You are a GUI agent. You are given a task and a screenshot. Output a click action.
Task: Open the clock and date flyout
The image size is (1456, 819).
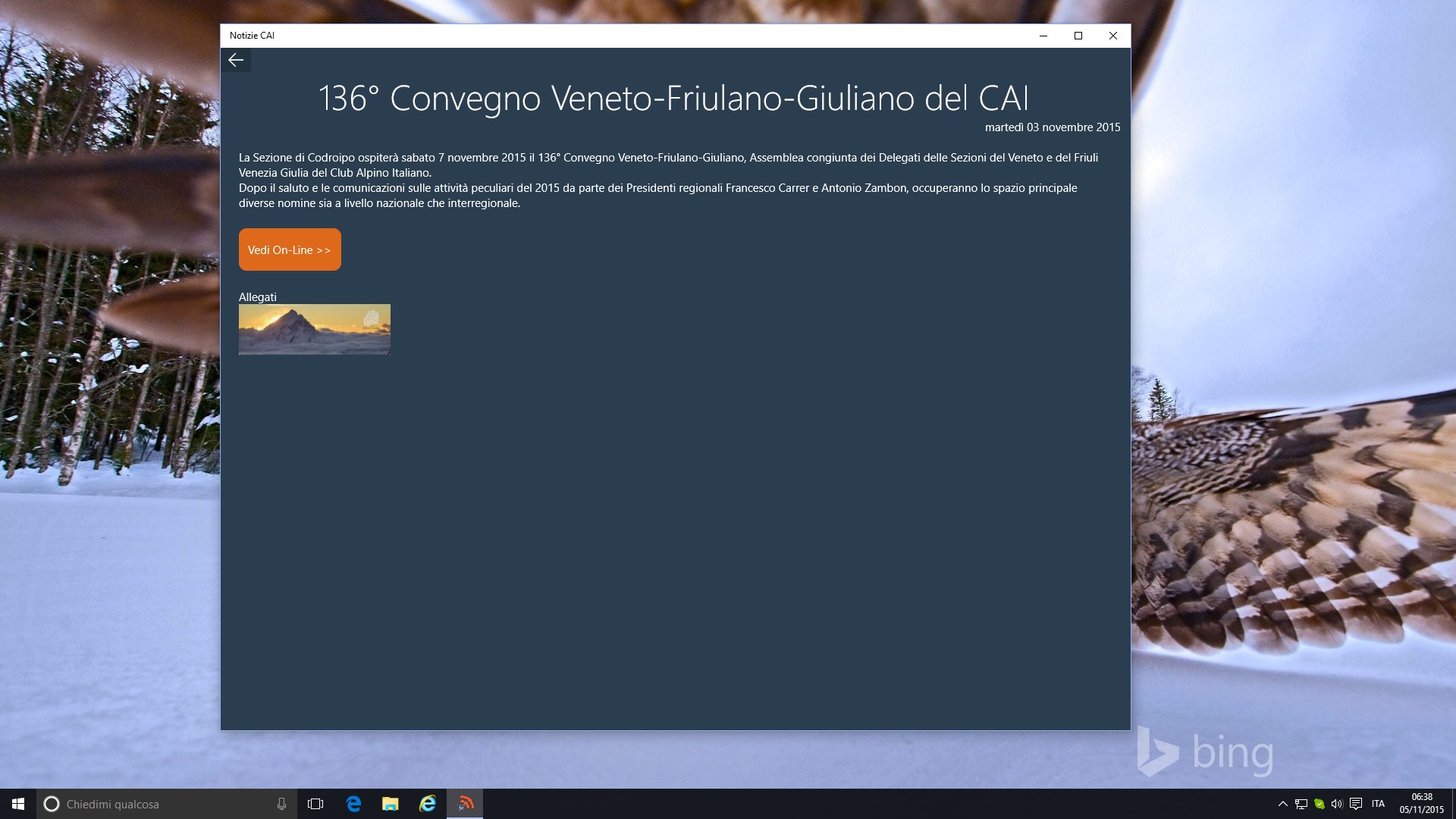point(1421,804)
